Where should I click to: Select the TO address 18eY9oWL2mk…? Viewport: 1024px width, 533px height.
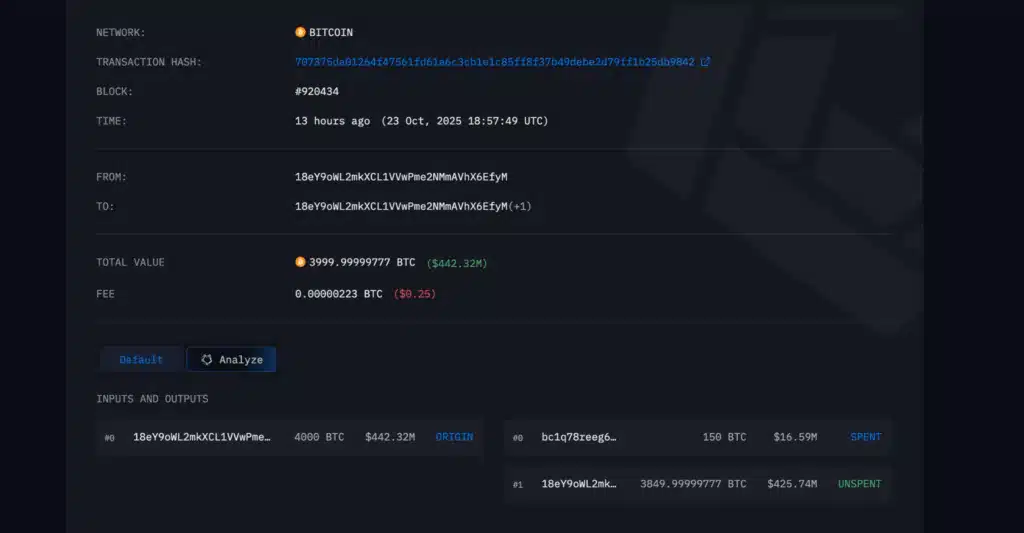(401, 206)
